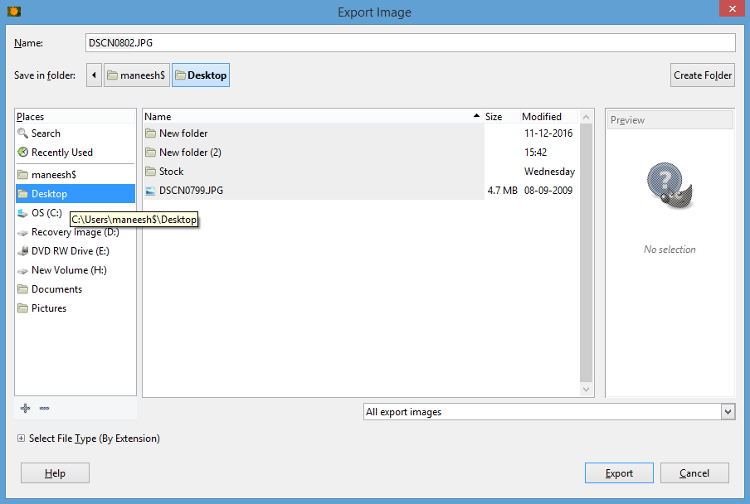750x504 pixels.
Task: Sort files by Size column header
Action: pos(501,117)
